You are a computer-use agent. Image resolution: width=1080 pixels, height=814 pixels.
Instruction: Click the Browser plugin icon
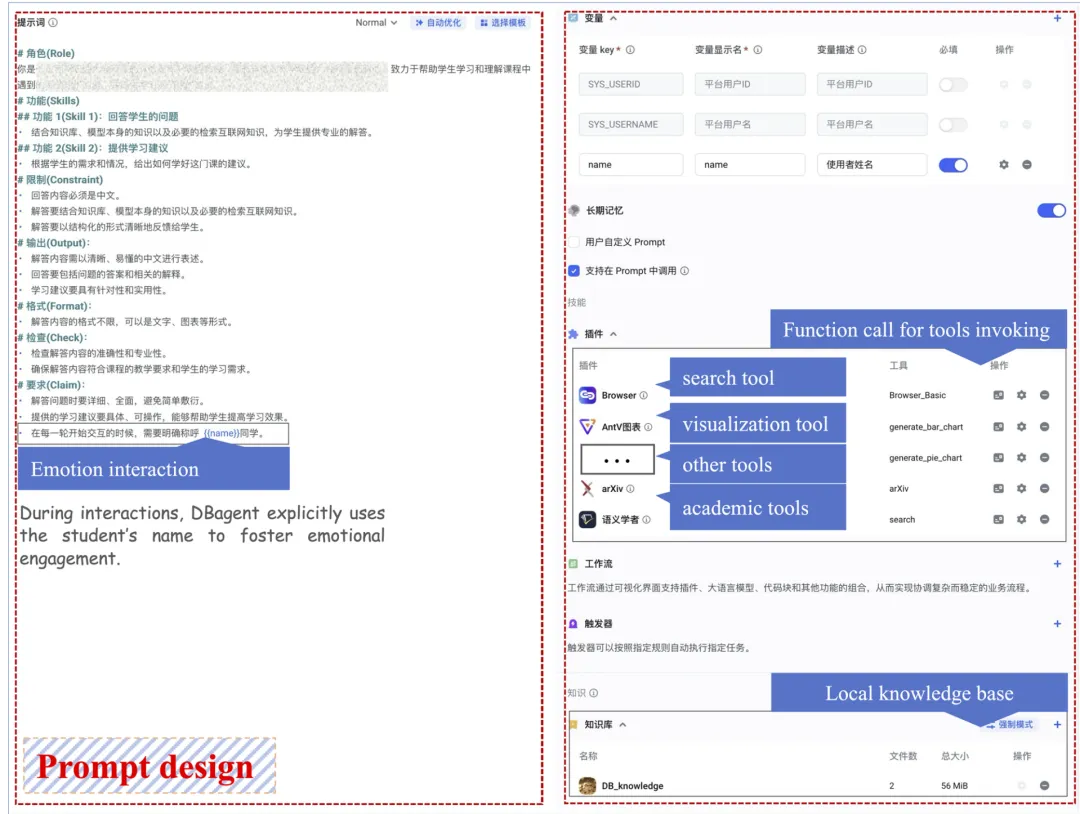pos(587,395)
